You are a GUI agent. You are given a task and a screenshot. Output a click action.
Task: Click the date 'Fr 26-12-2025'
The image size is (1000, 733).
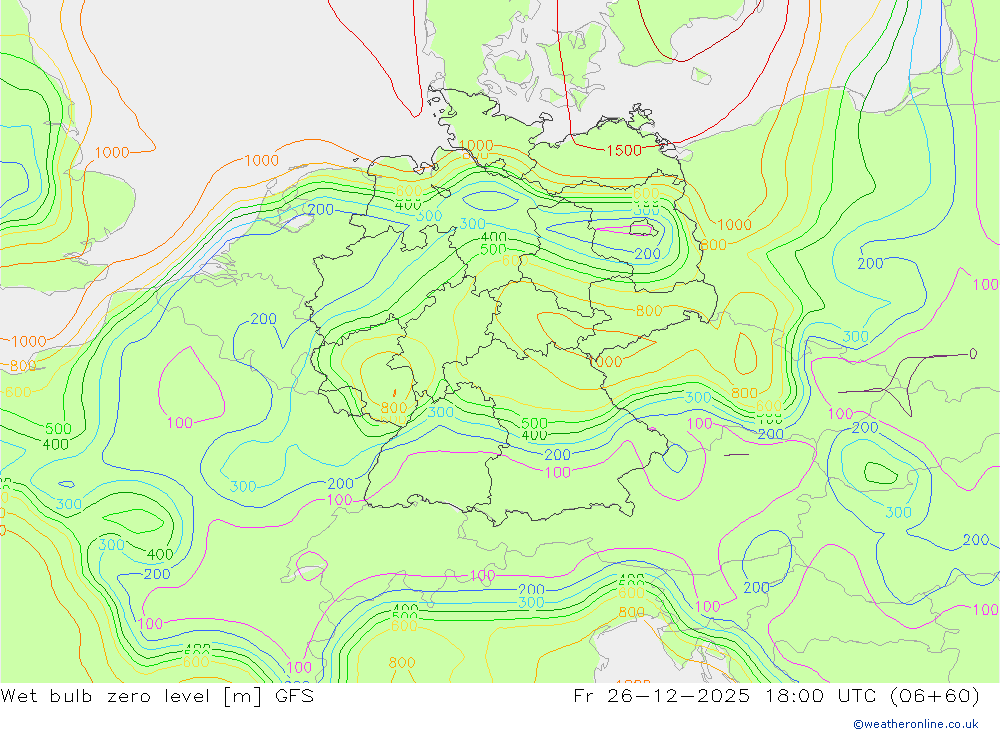(661, 695)
